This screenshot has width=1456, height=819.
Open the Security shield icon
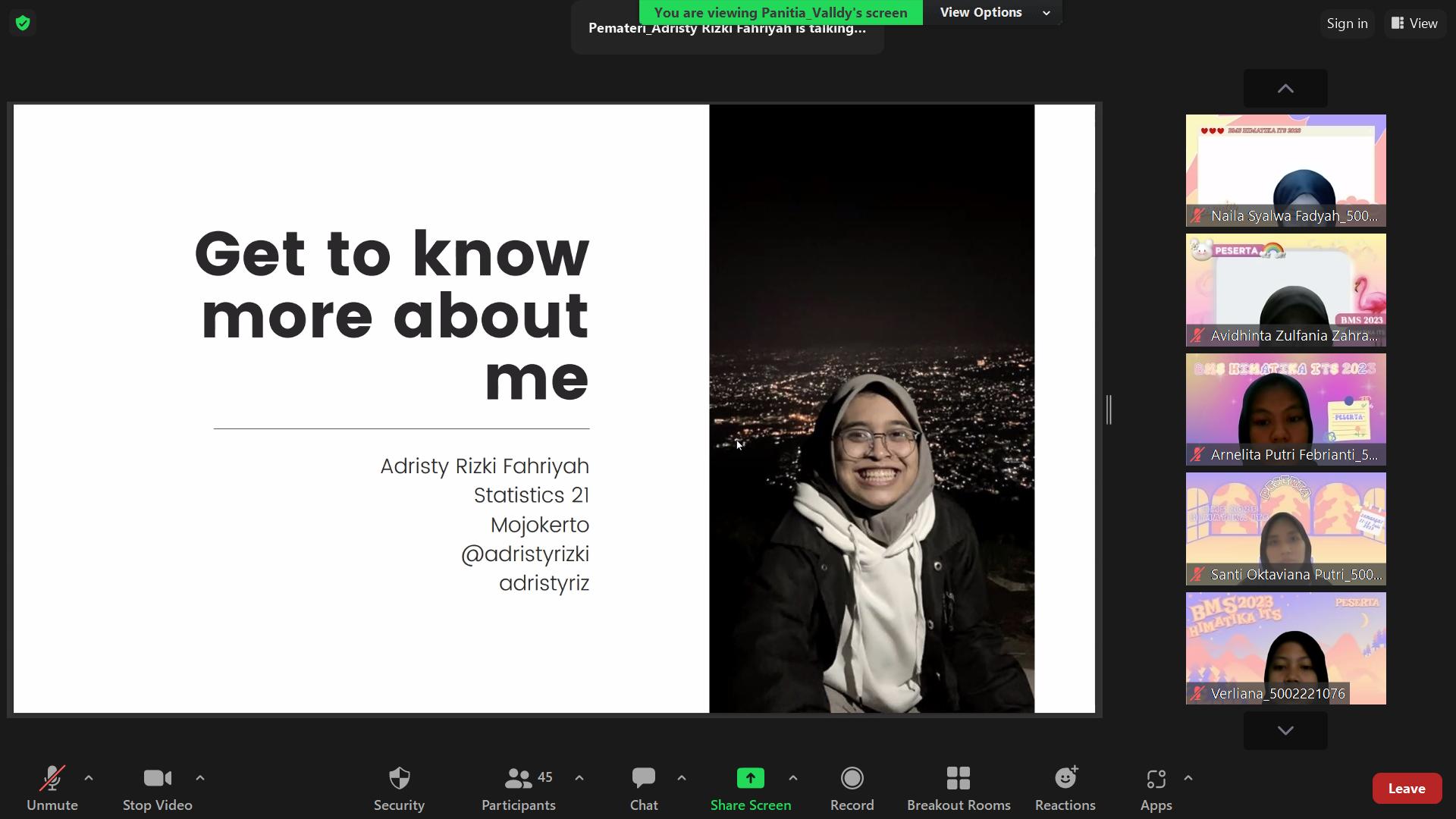[x=399, y=779]
